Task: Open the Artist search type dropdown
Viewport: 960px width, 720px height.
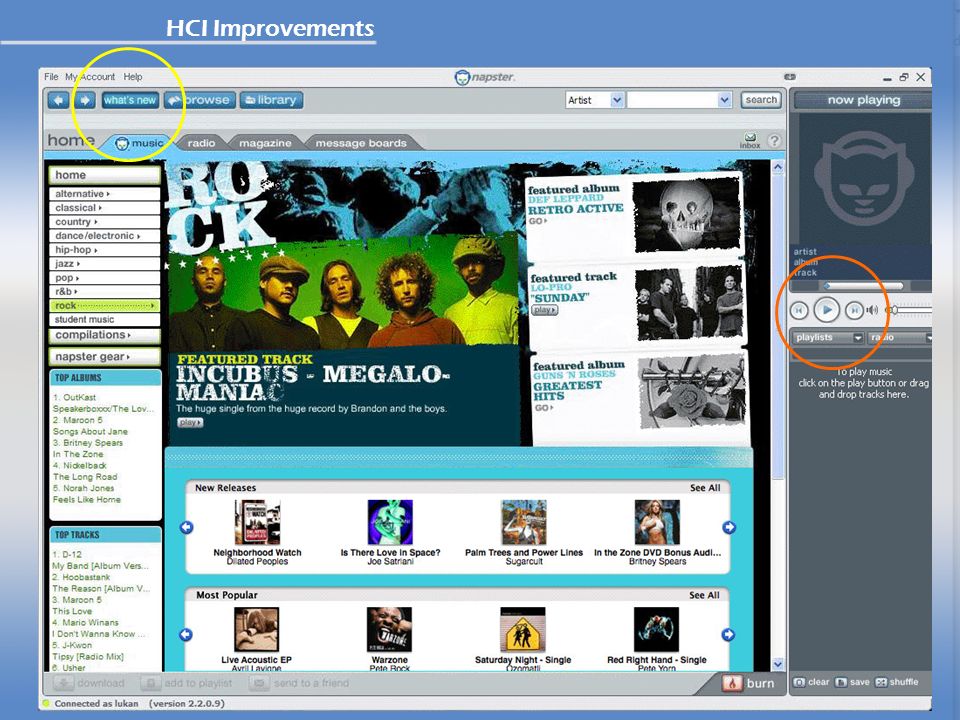Action: click(x=617, y=100)
